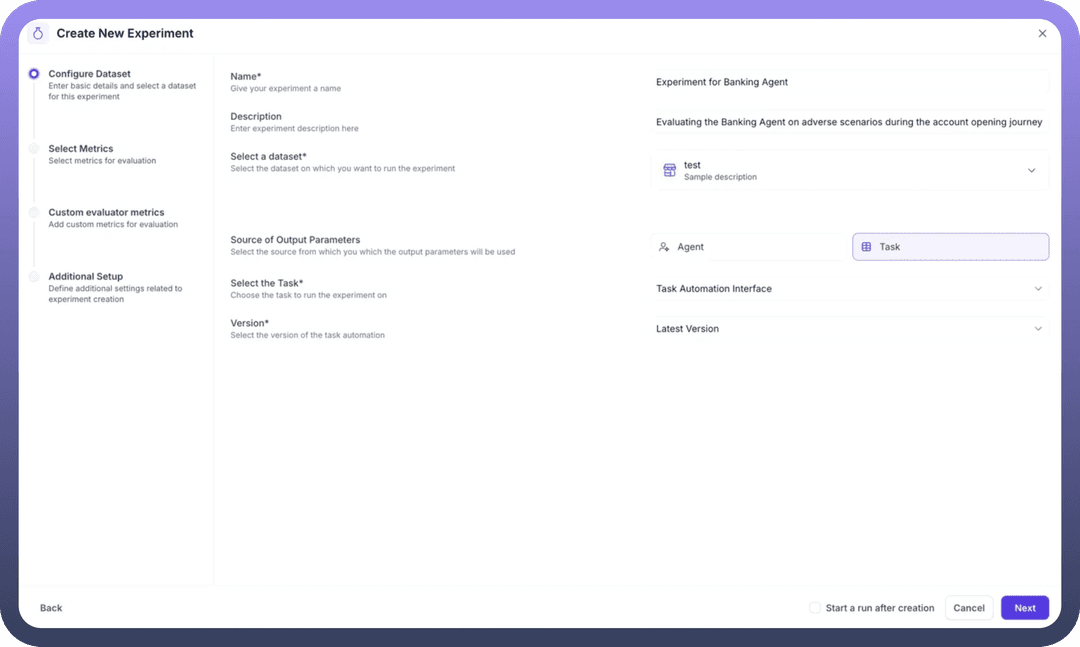Open the Task Automation Interface dropdown

click(x=849, y=289)
